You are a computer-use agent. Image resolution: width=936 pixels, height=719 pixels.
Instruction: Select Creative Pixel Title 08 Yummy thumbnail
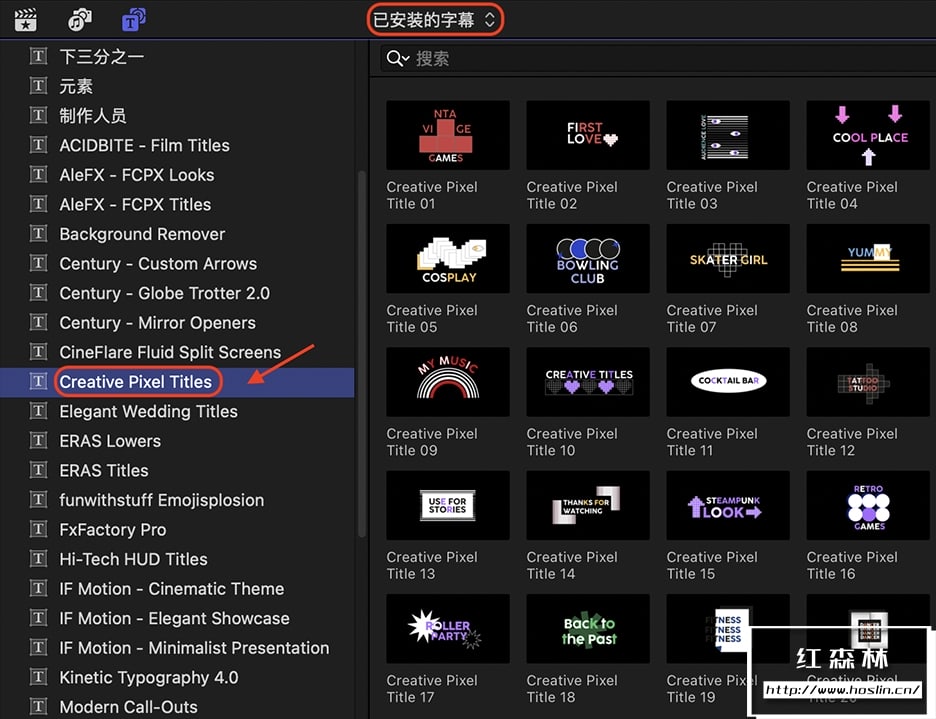(868, 259)
